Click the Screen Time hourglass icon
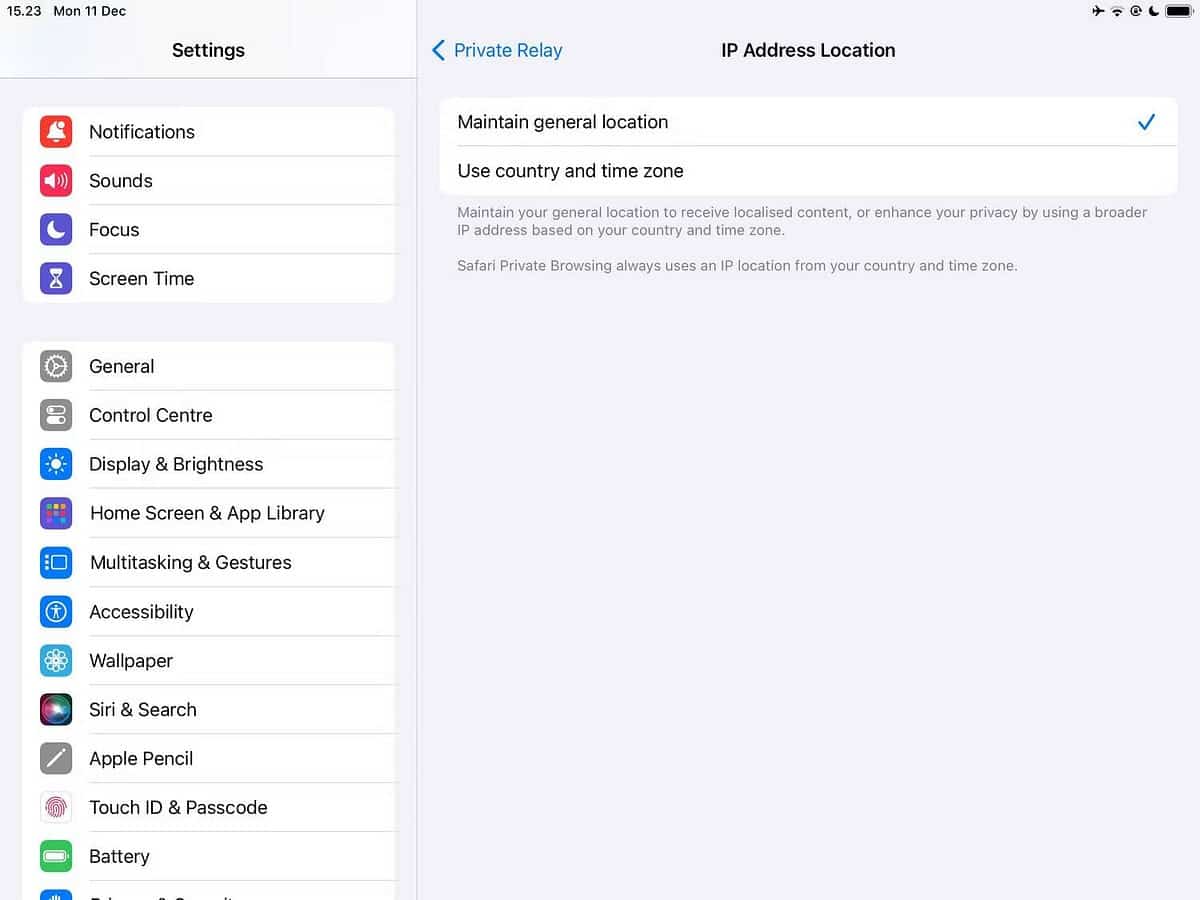Image resolution: width=1200 pixels, height=900 pixels. [x=55, y=278]
